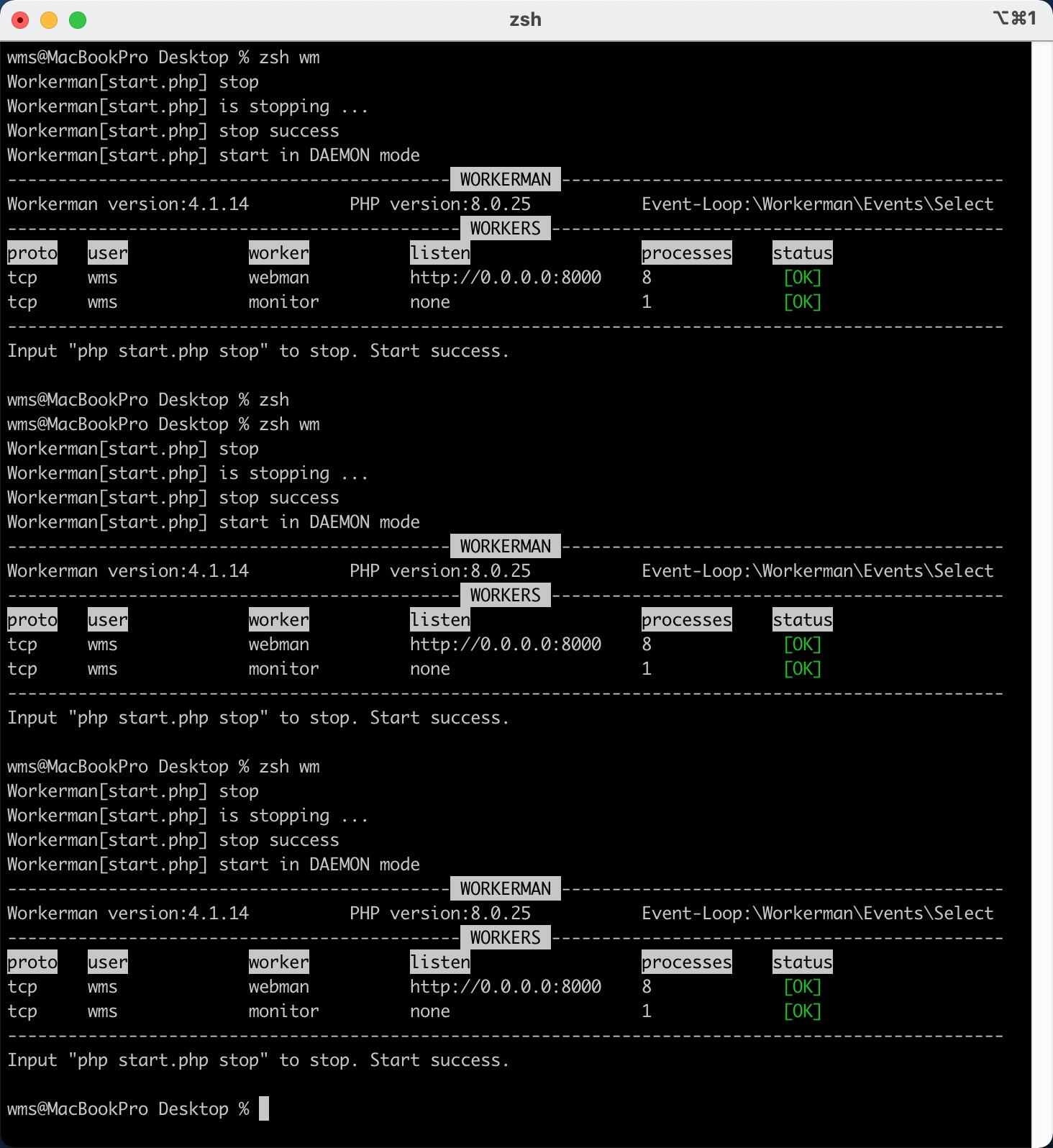Click the ⌥⌘1 window shortcut indicator
Image resolution: width=1053 pixels, height=1148 pixels.
[x=1015, y=18]
